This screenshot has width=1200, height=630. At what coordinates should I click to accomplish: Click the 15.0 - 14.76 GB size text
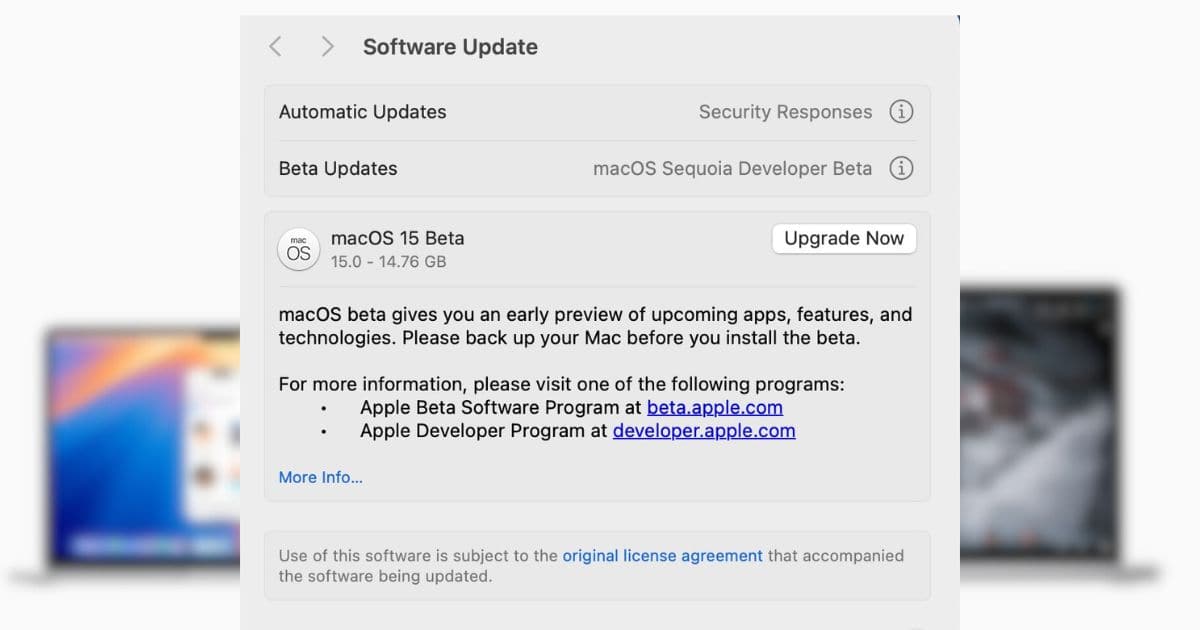coord(388,262)
